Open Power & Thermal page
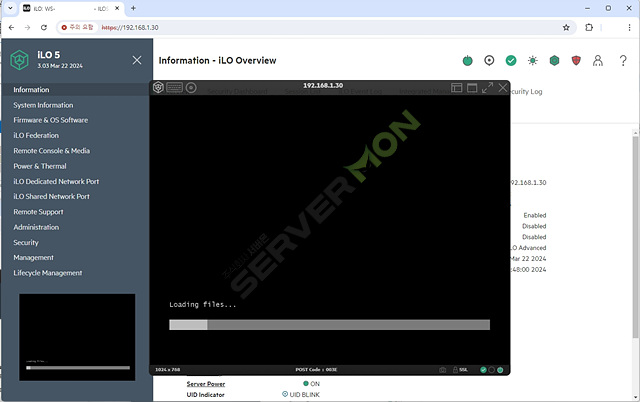640x402 pixels. 40,166
